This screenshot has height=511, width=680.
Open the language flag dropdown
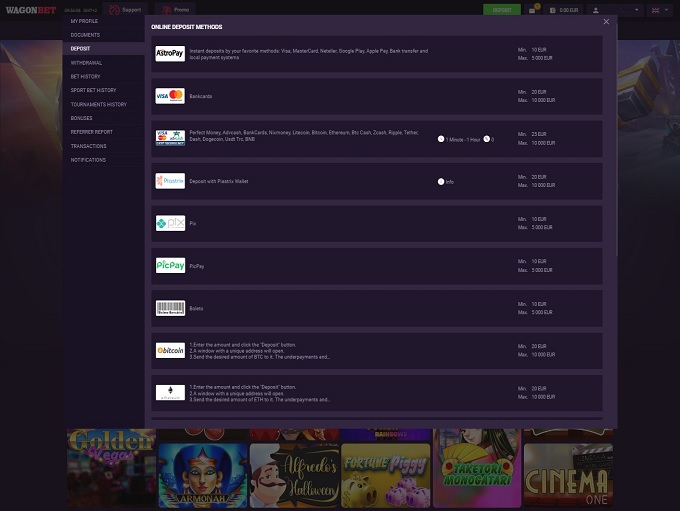pyautogui.click(x=660, y=10)
